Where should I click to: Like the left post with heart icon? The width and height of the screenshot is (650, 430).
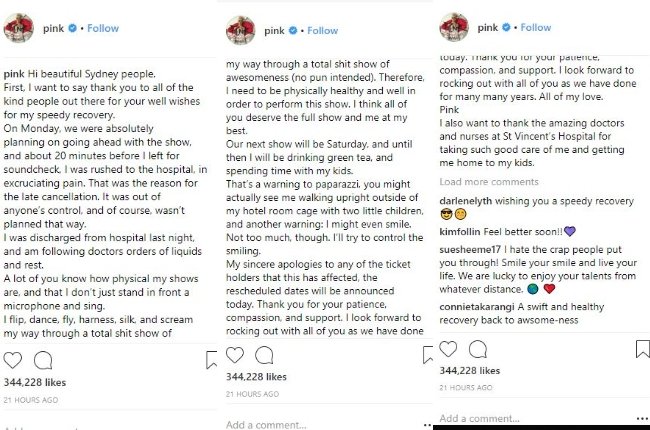(12, 360)
